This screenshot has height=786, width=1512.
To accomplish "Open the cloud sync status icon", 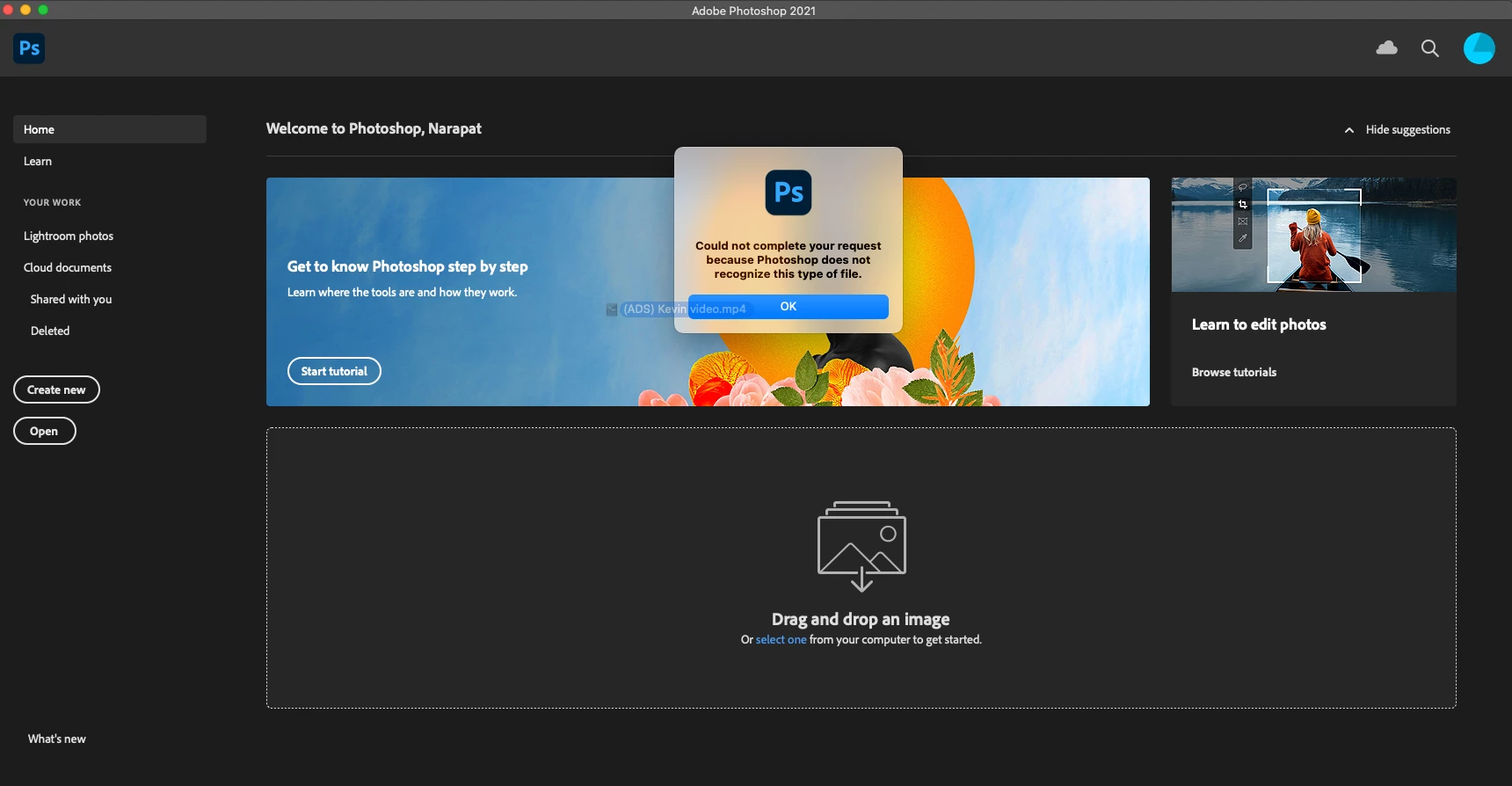I will [x=1387, y=48].
